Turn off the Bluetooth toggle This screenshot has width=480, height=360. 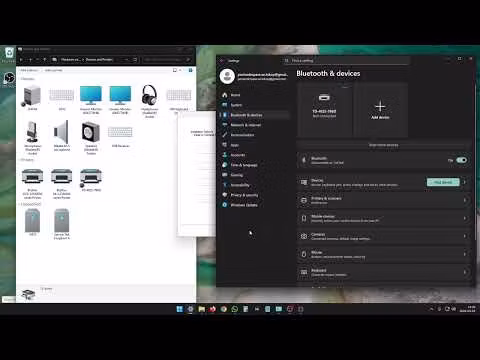(x=462, y=160)
